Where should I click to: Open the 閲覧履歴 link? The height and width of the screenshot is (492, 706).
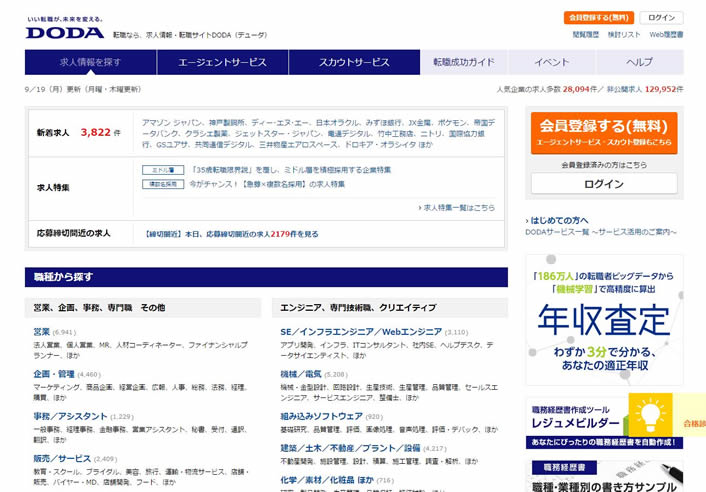(x=585, y=35)
